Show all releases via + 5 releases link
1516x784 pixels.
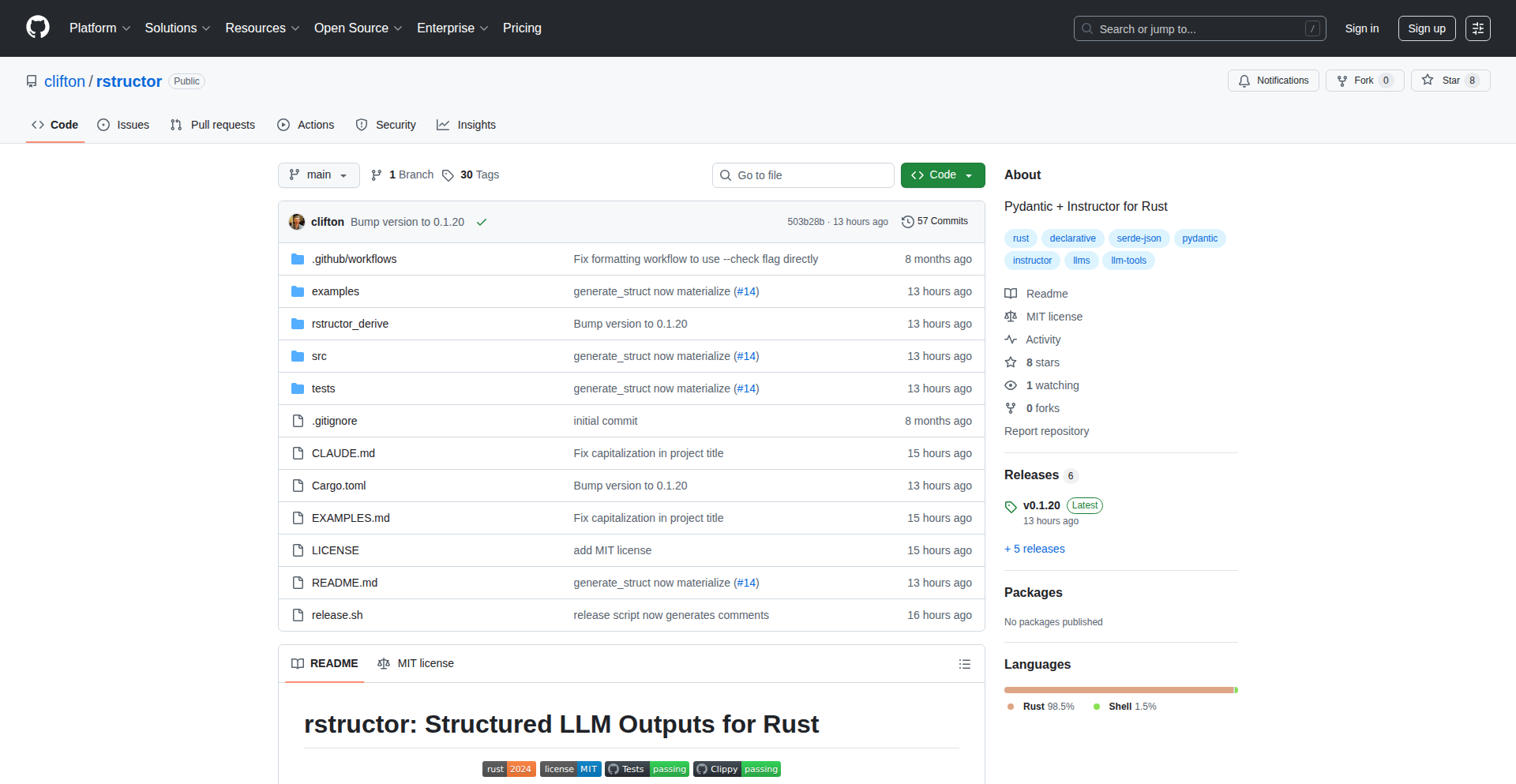(x=1034, y=548)
